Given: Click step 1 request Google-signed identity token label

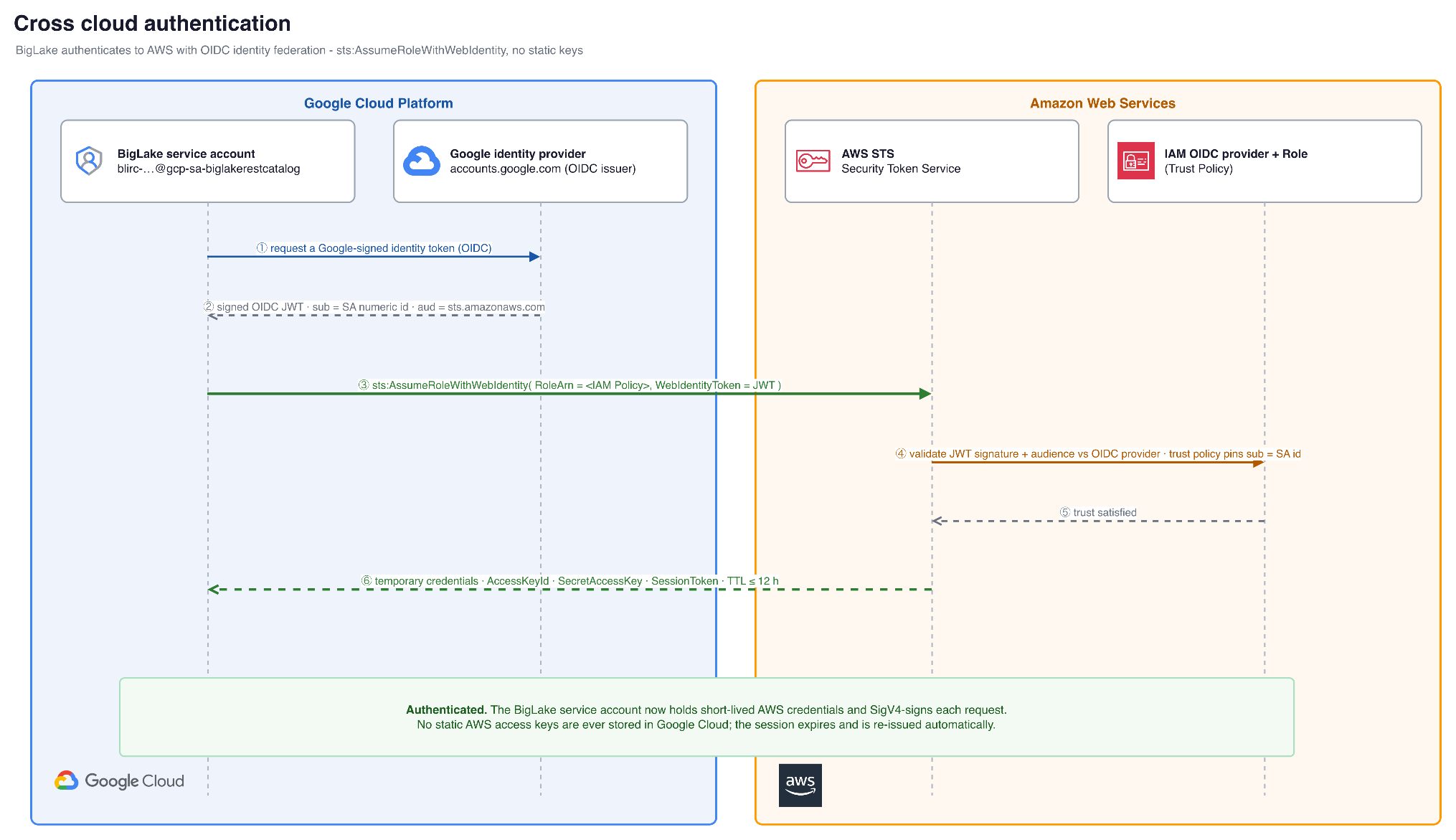Looking at the screenshot, I should [374, 248].
